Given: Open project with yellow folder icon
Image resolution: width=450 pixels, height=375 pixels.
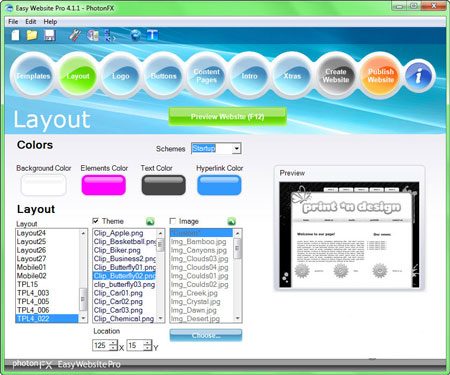Looking at the screenshot, I should [x=32, y=35].
